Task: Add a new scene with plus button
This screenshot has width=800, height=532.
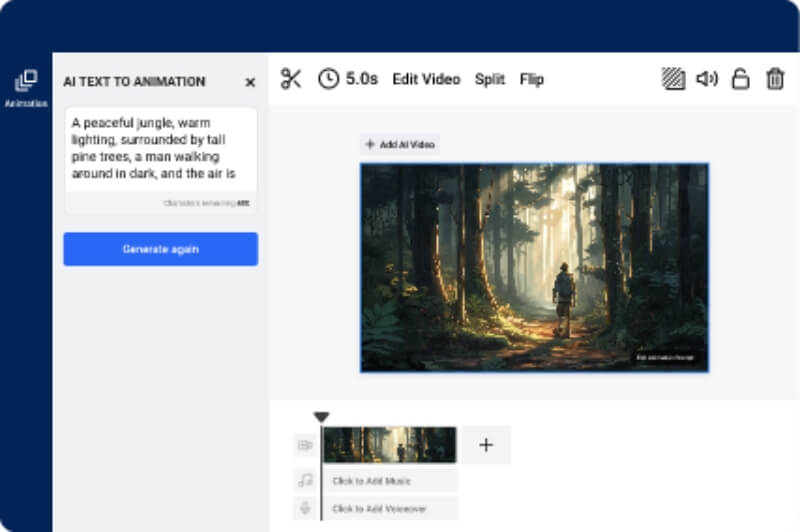Action: pos(486,445)
